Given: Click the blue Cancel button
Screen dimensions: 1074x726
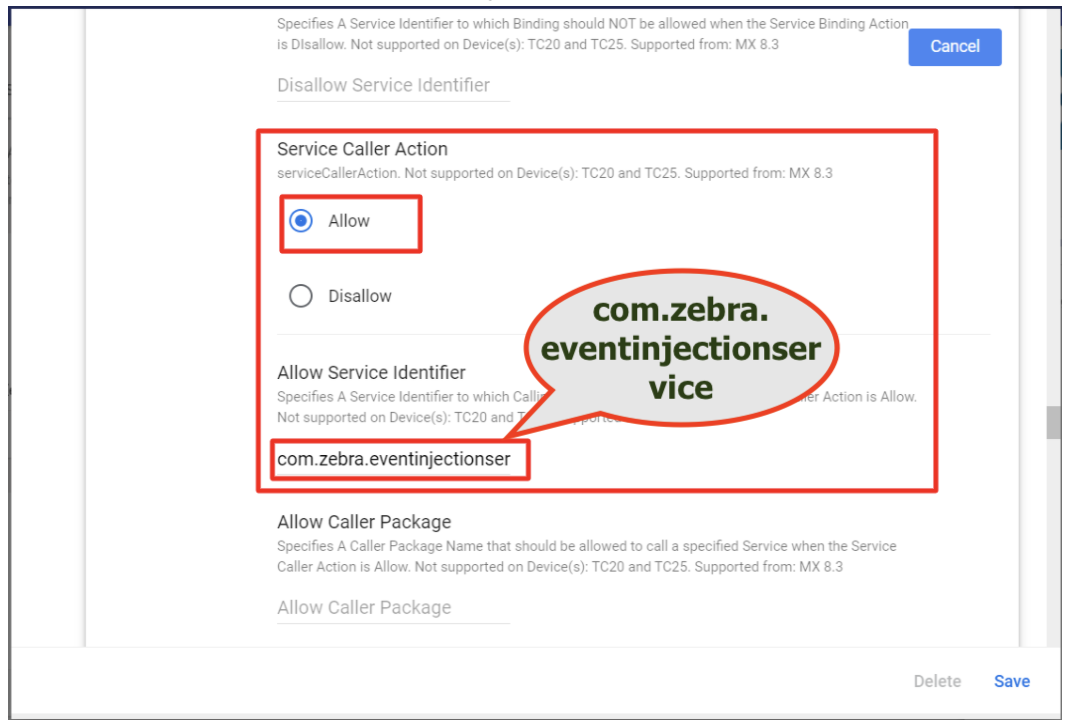Looking at the screenshot, I should [954, 47].
